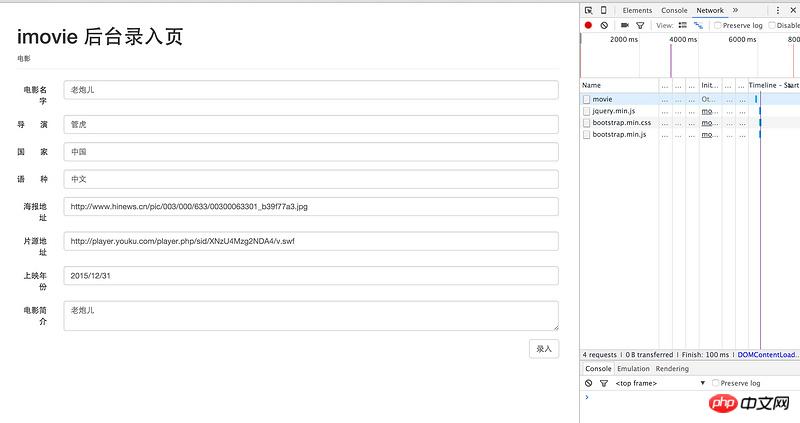Open the network filter funnel icon
The image size is (800, 423).
(640, 25)
